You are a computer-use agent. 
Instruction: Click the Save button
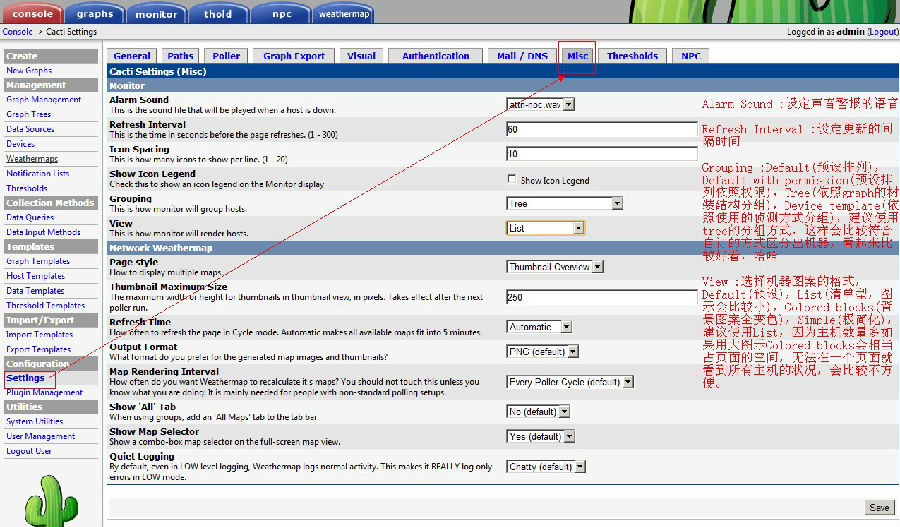pyautogui.click(x=879, y=507)
